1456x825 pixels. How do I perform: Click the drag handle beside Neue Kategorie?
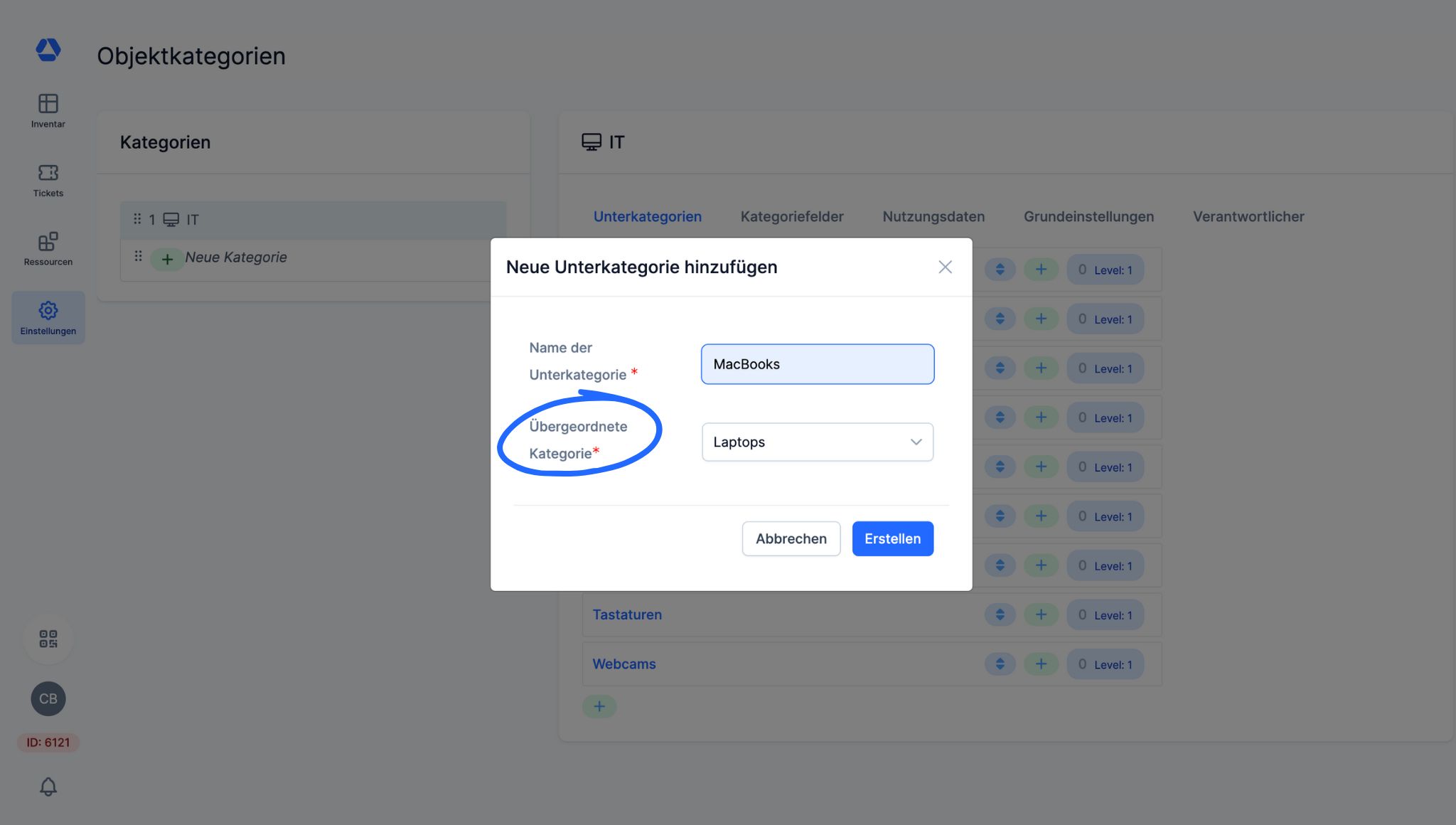pos(138,256)
